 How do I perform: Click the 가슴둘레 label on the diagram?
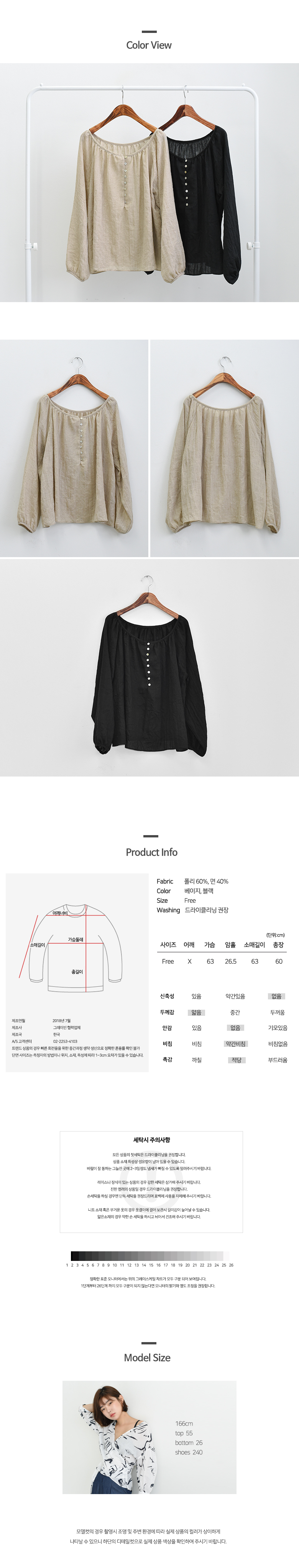75,939
